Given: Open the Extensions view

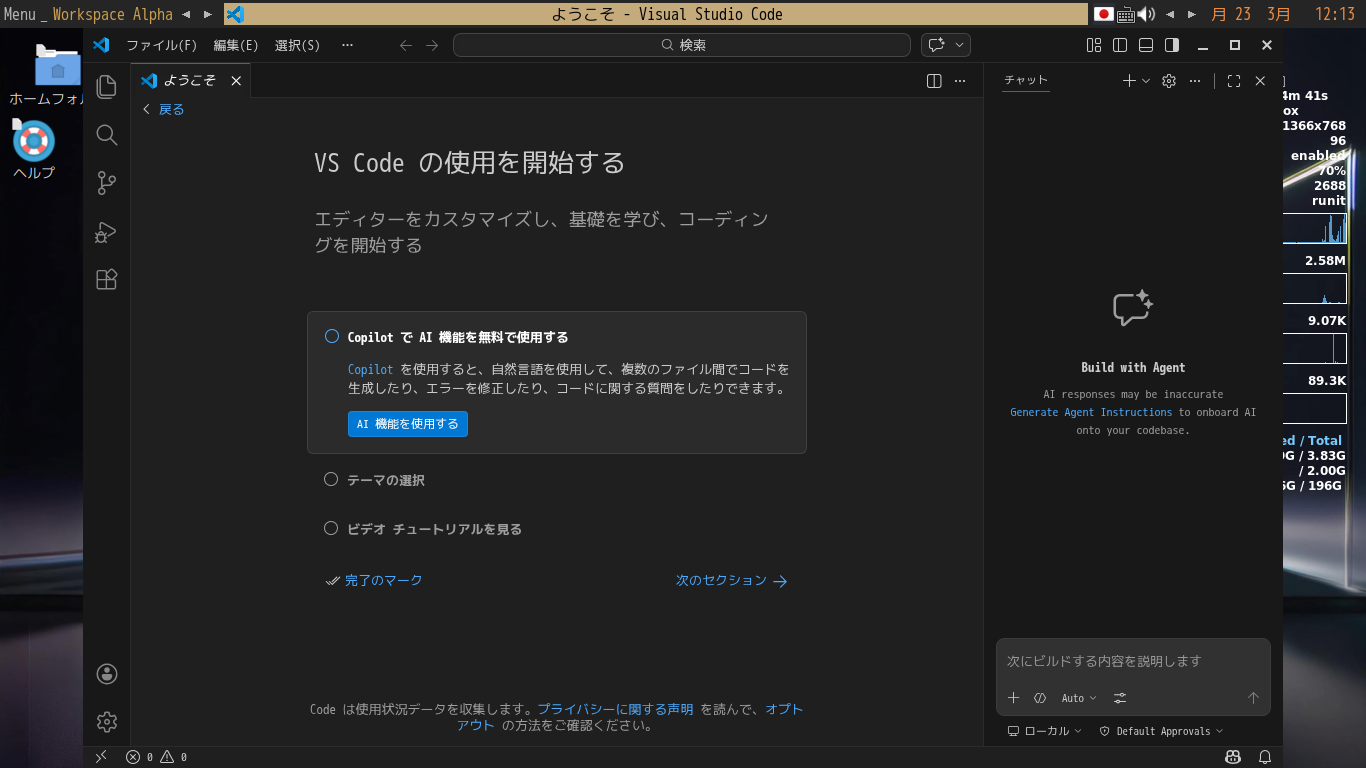Looking at the screenshot, I should [107, 280].
